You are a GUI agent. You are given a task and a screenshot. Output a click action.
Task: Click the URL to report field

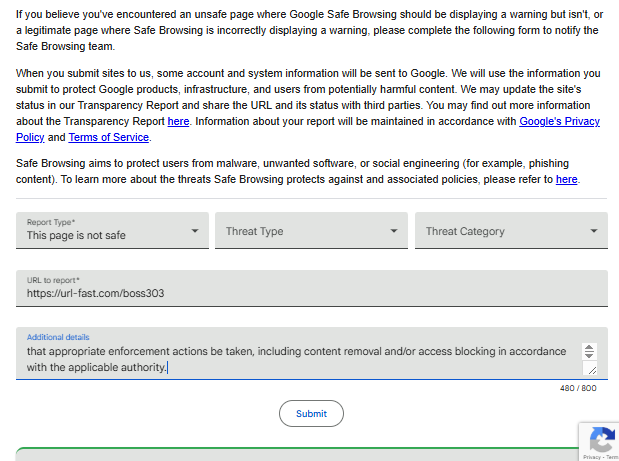[x=312, y=289]
